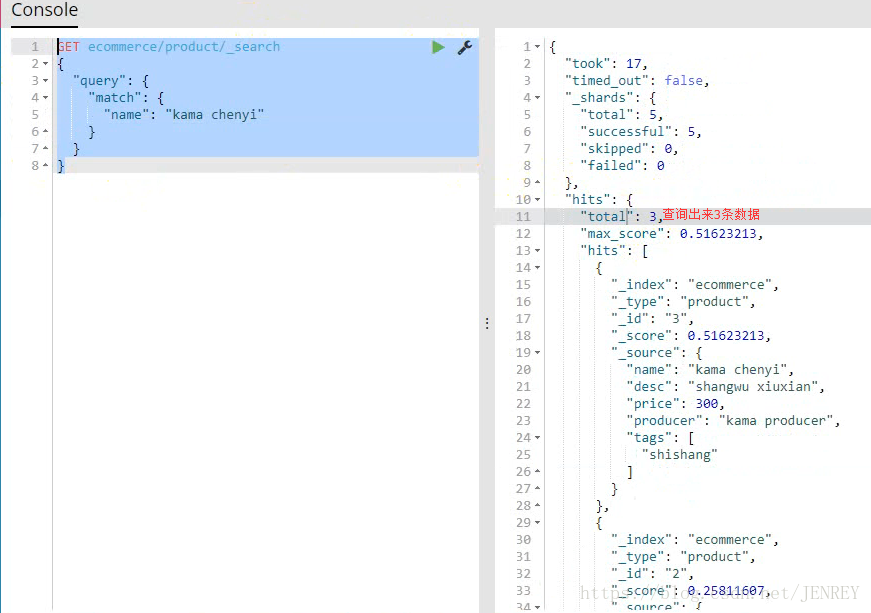Place cursor on GET request line text
The width and height of the screenshot is (871, 613).
(x=169, y=47)
